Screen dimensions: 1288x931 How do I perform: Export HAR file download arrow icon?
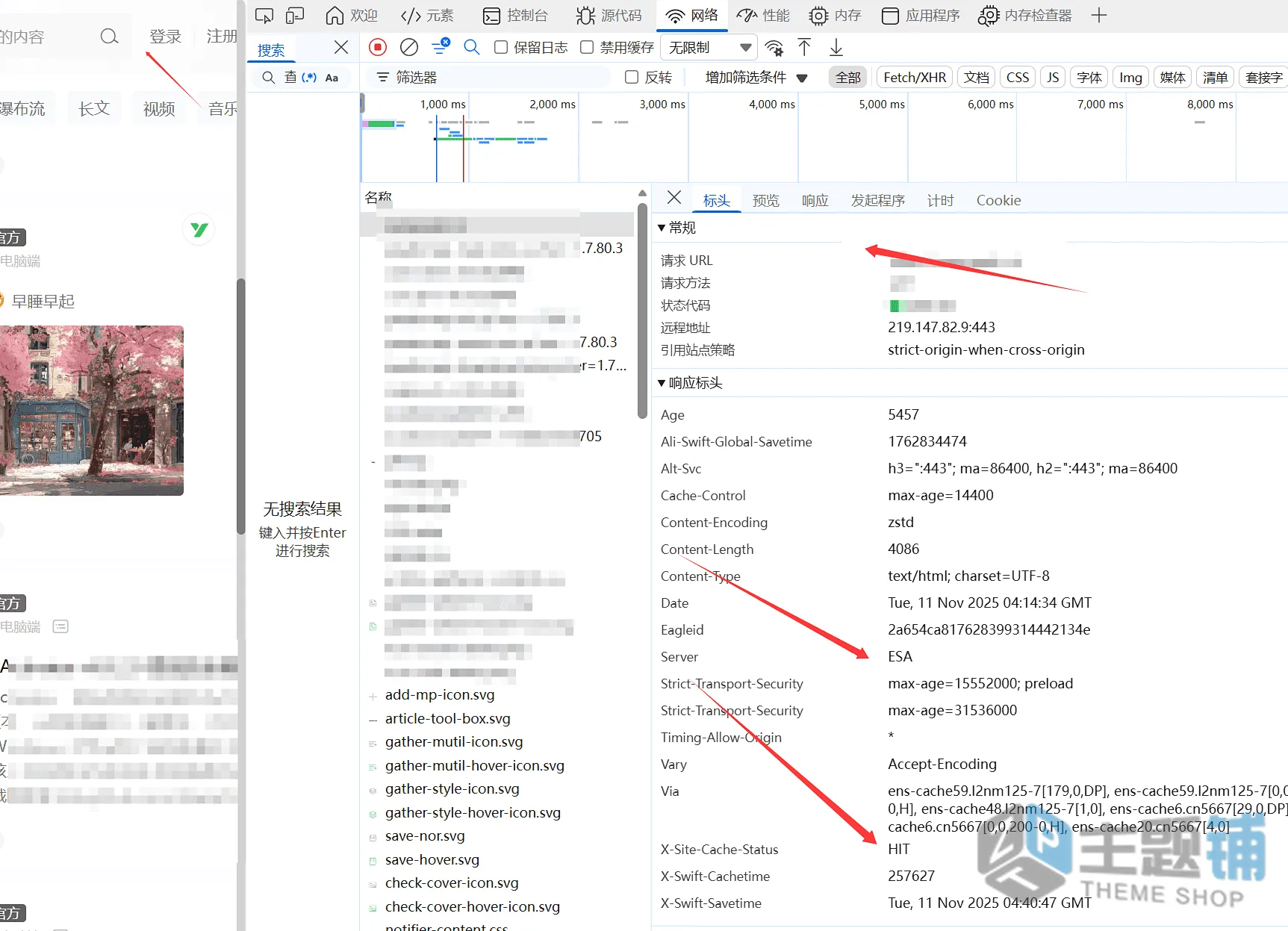click(x=836, y=48)
